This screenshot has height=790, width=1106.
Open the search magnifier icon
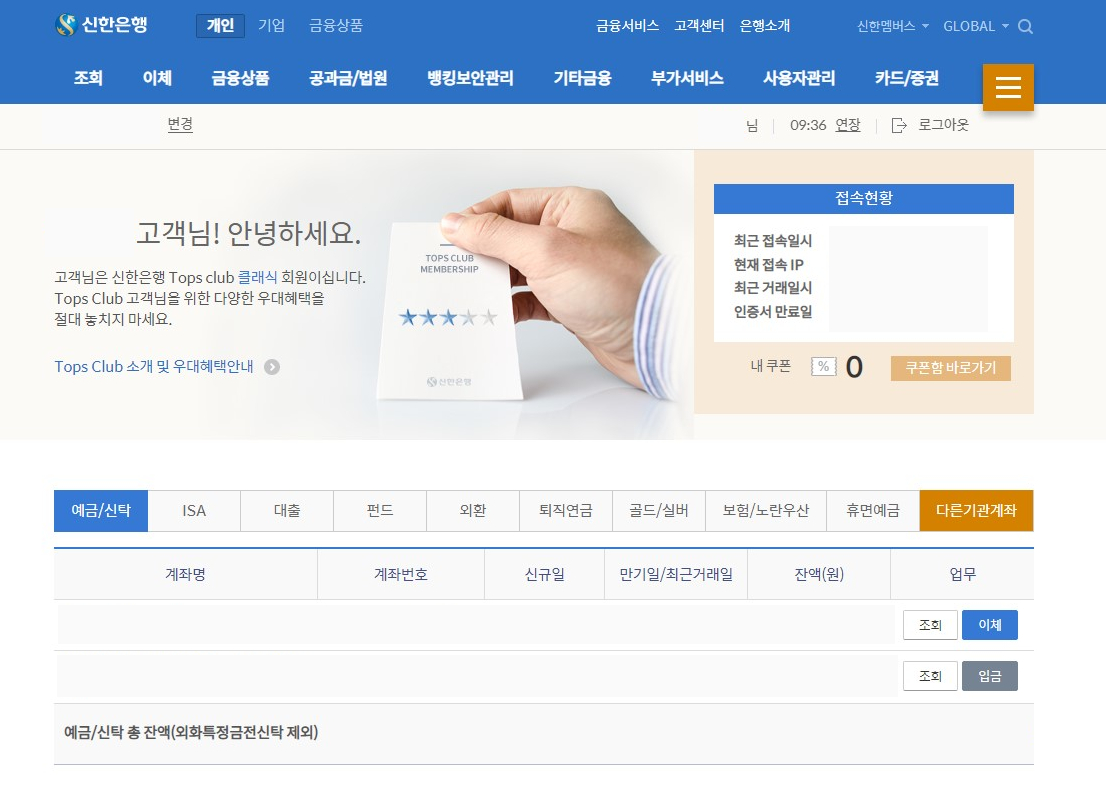(1026, 27)
